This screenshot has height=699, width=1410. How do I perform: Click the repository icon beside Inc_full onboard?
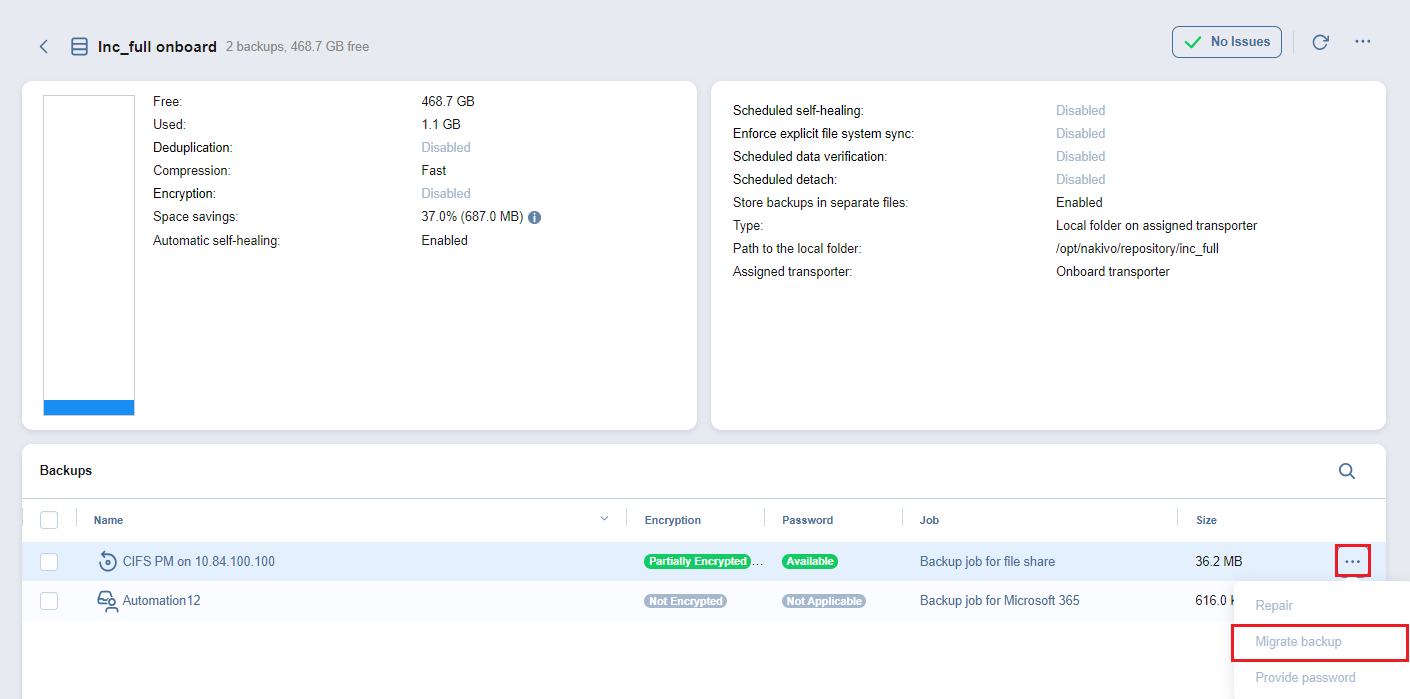(79, 47)
